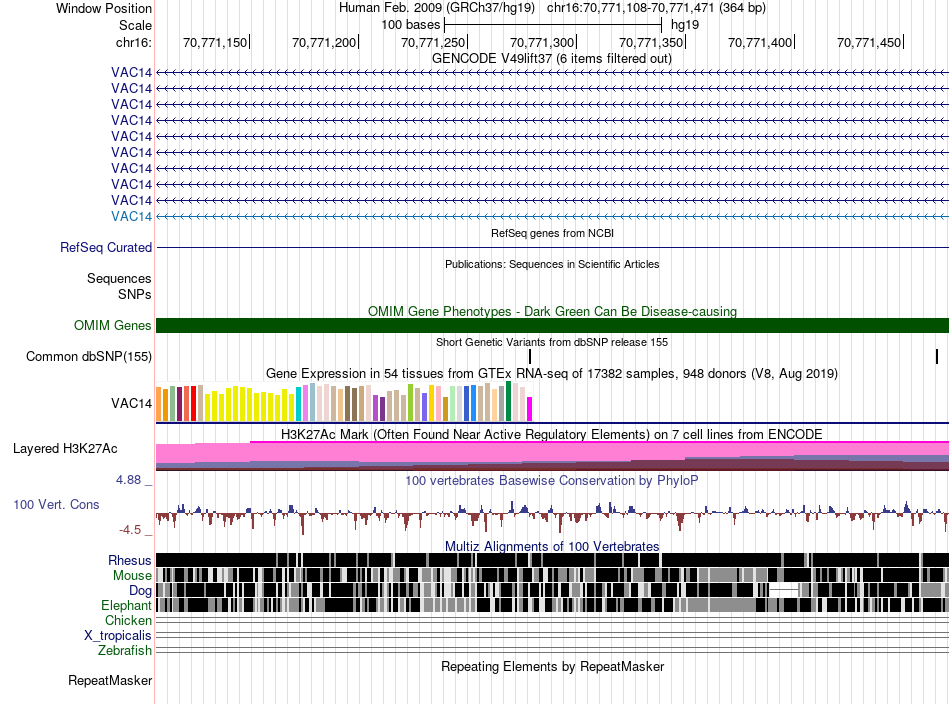The image size is (950, 704).
Task: Click the 4.88 PhyloP maximum value
Action: pyautogui.click(x=129, y=480)
